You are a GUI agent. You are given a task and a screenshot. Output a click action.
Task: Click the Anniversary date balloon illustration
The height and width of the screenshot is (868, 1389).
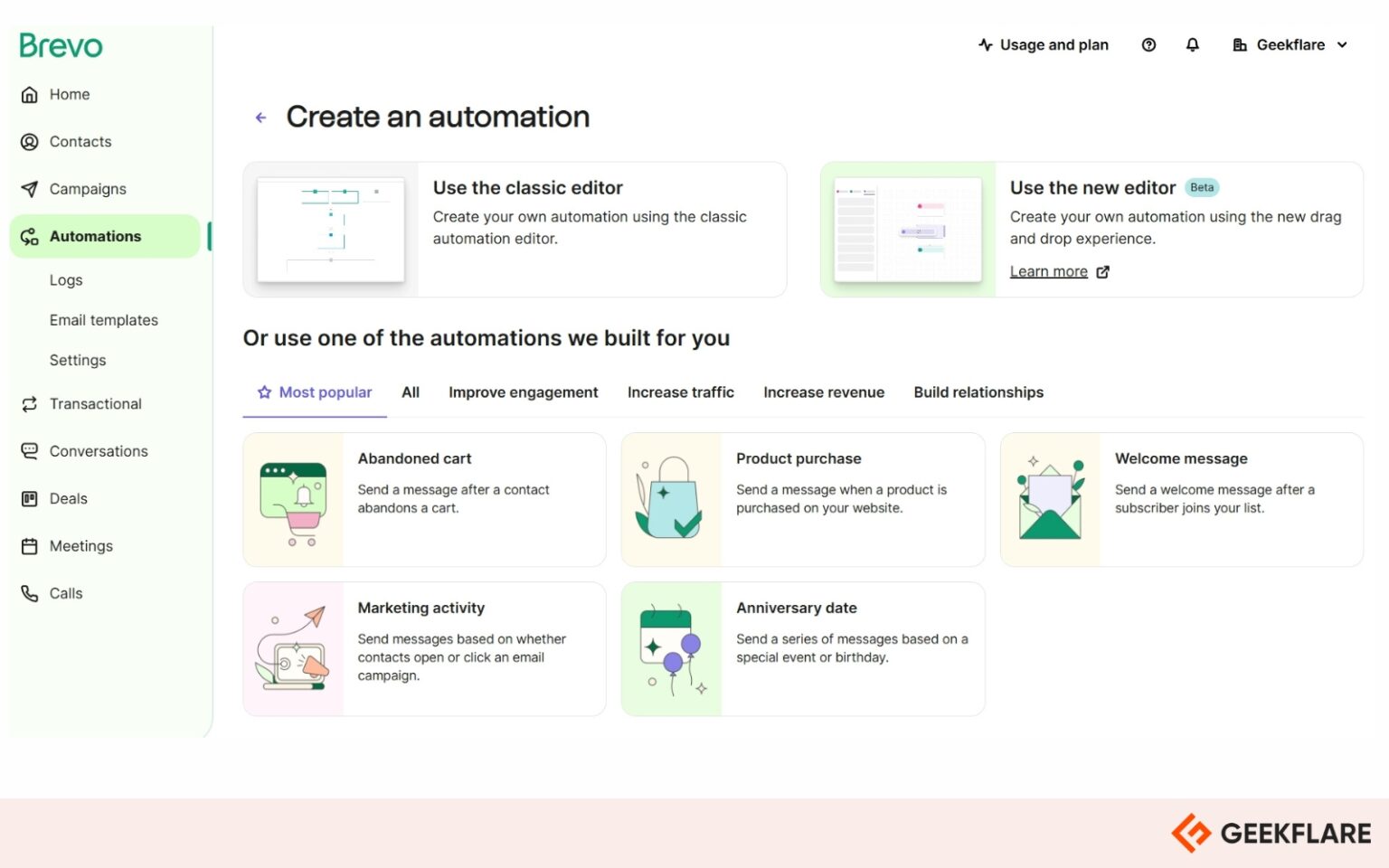(672, 651)
